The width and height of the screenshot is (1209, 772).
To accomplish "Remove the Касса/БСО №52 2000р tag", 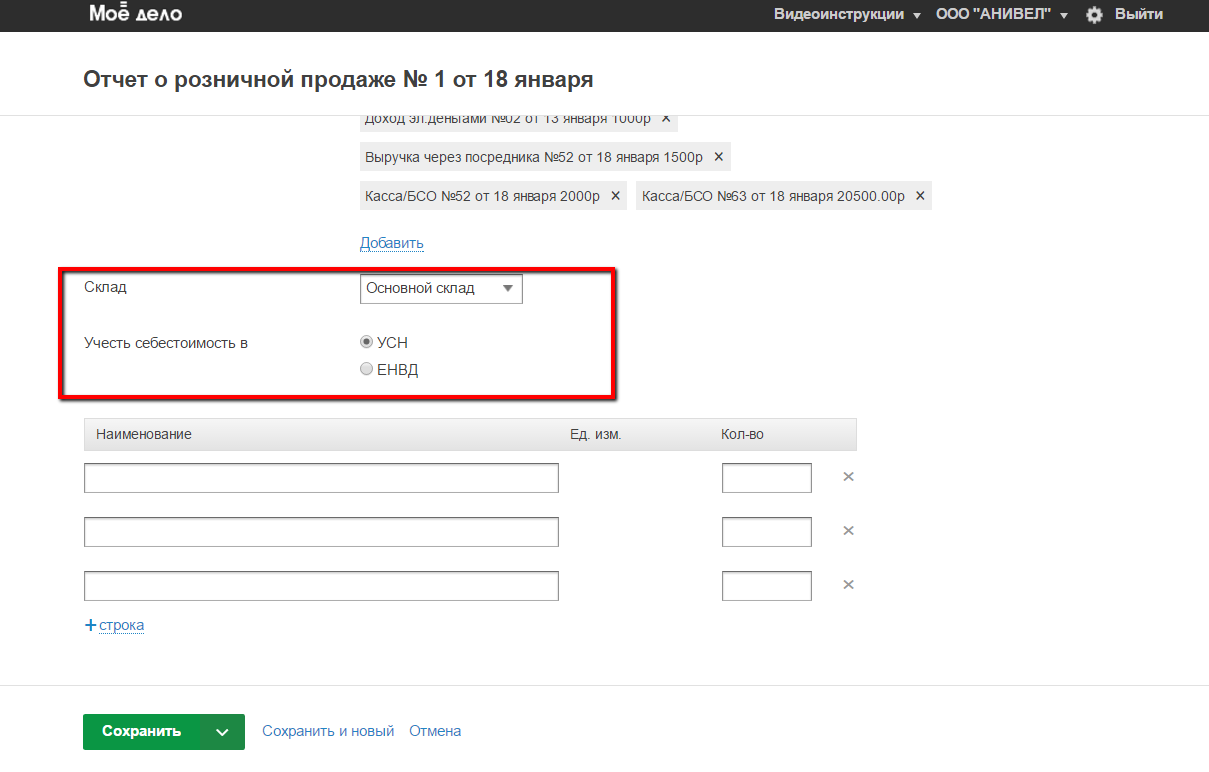I will point(615,197).
